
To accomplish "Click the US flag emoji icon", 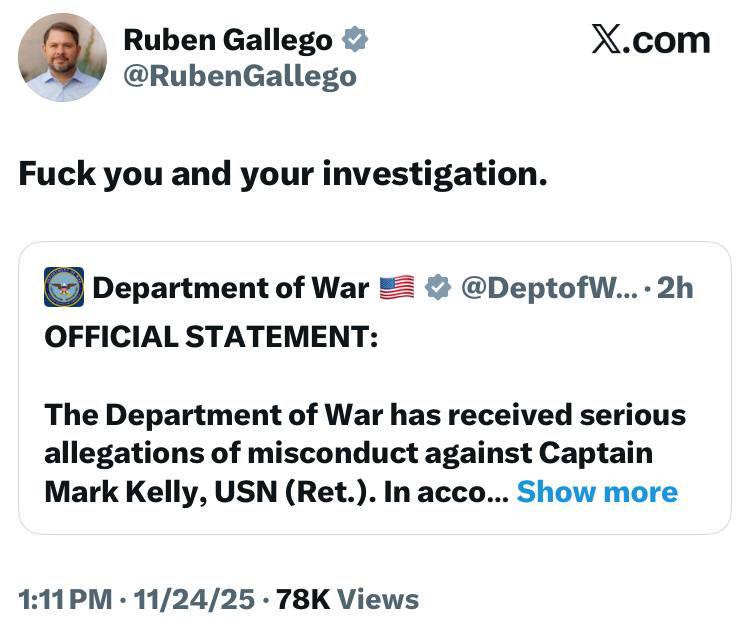I will [x=397, y=288].
